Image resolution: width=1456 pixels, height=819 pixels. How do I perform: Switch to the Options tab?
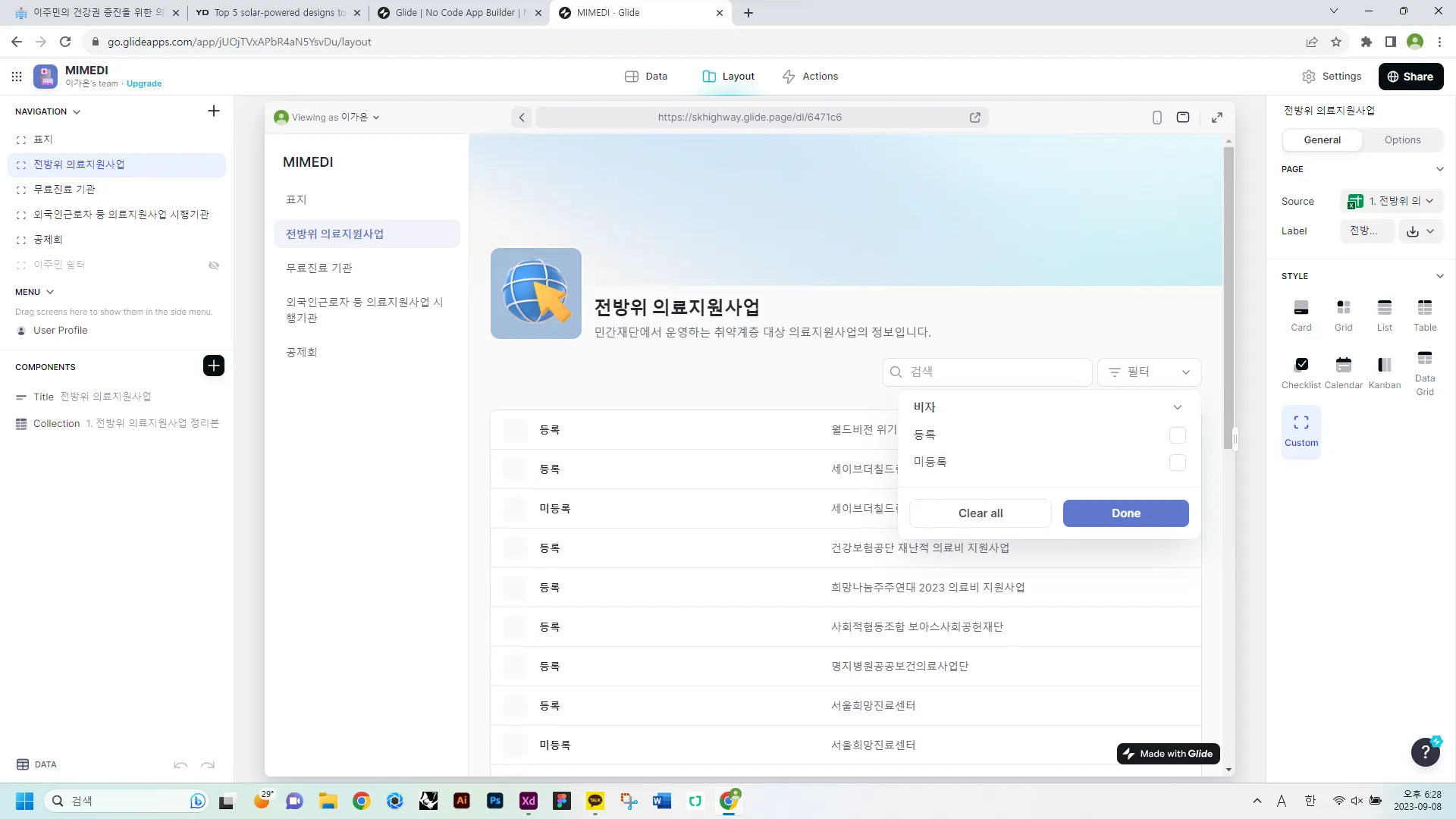pyautogui.click(x=1401, y=140)
